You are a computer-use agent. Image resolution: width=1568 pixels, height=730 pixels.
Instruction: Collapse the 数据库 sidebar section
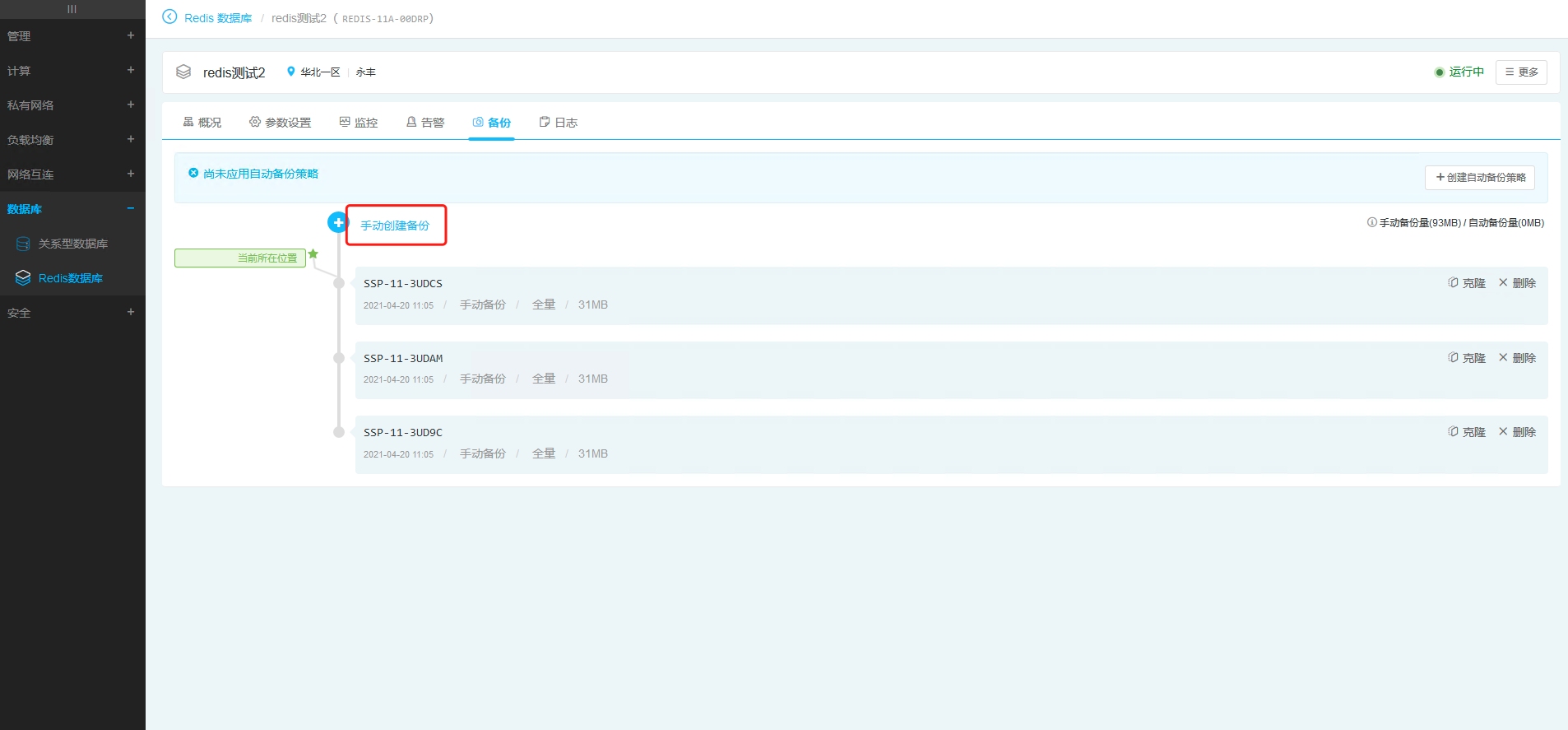click(130, 208)
